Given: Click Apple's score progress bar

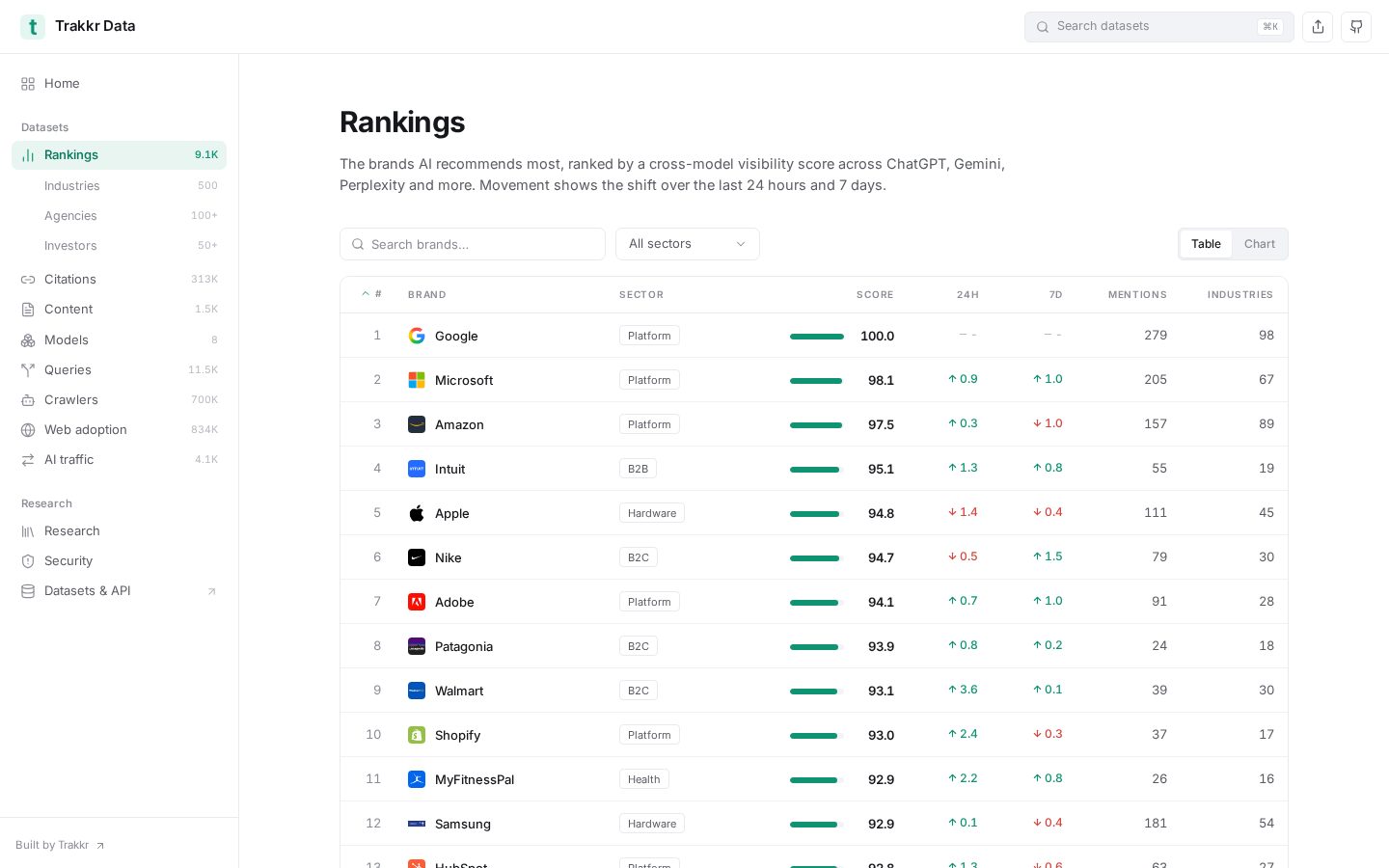Looking at the screenshot, I should [x=817, y=514].
